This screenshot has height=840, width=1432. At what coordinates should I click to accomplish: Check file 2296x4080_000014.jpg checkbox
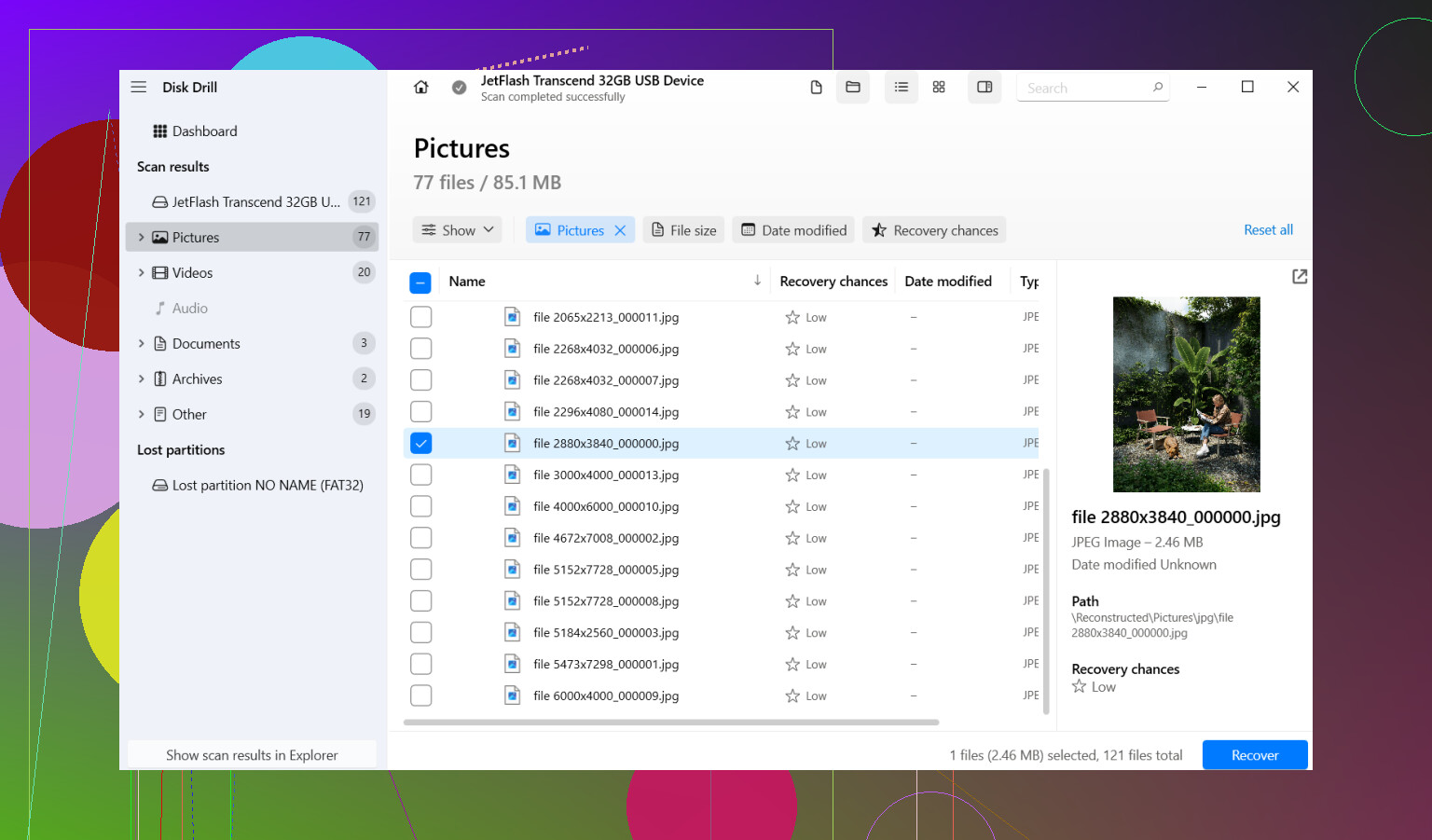pyautogui.click(x=421, y=411)
